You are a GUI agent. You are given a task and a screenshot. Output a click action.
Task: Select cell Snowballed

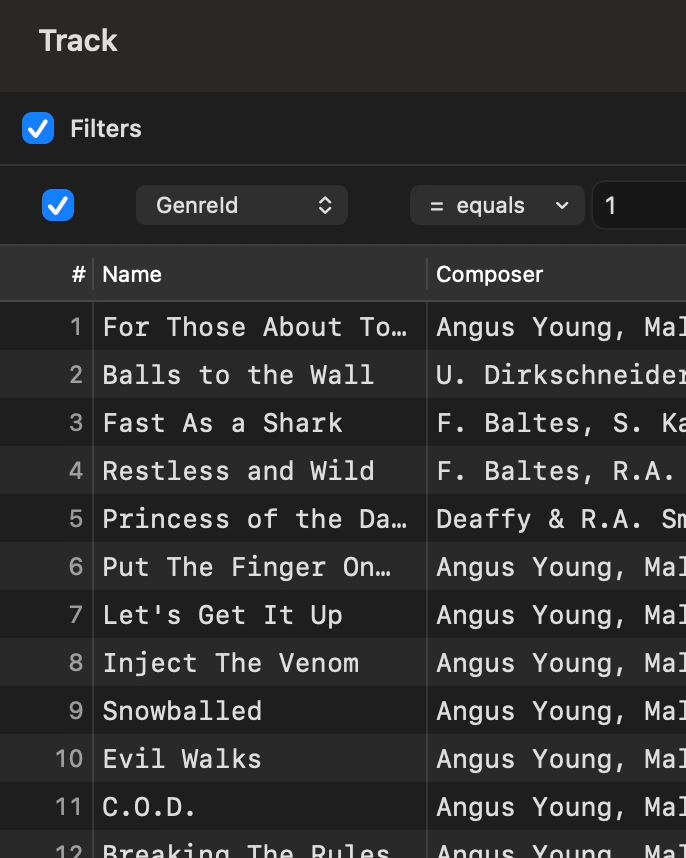(x=260, y=711)
